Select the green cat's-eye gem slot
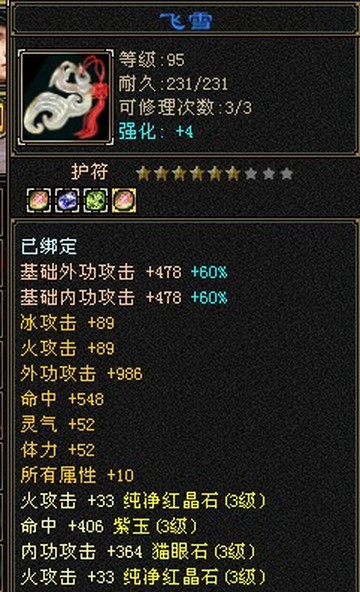Screen dimensions: 360x592 [95, 200]
